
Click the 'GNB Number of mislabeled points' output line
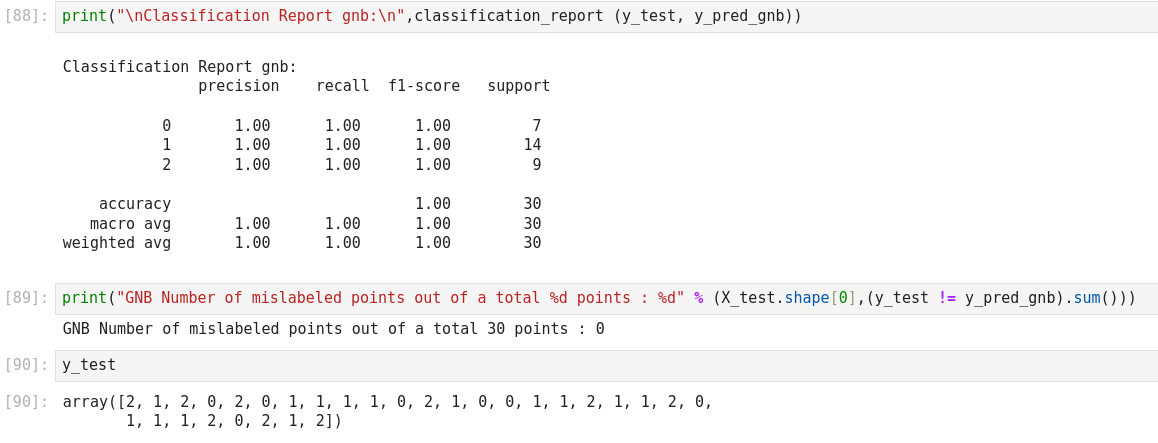pyautogui.click(x=333, y=329)
